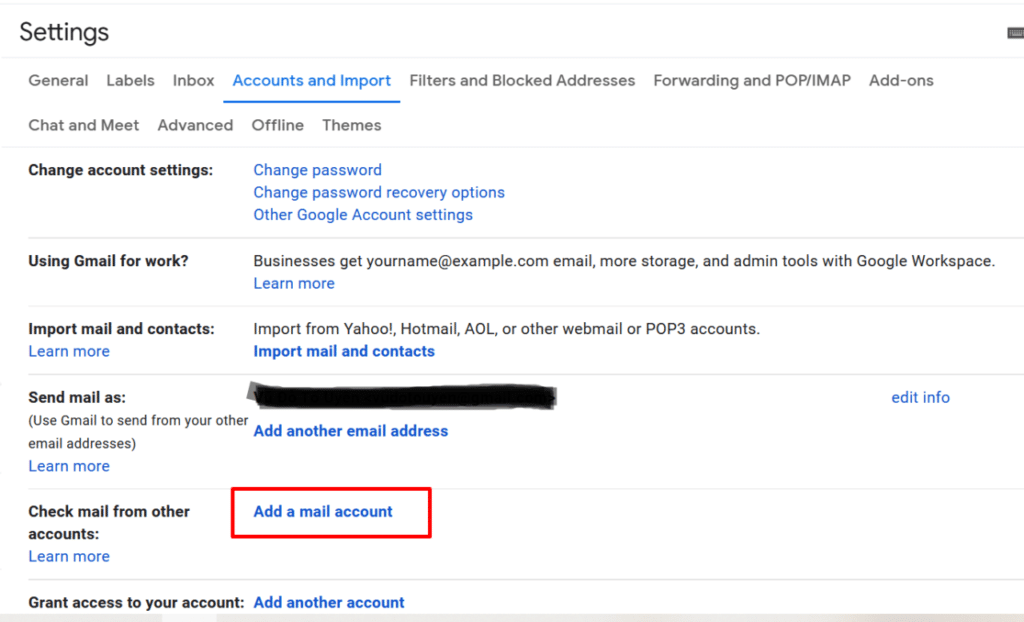This screenshot has width=1024, height=622.
Task: Open the Add-ons tab
Action: pos(900,80)
